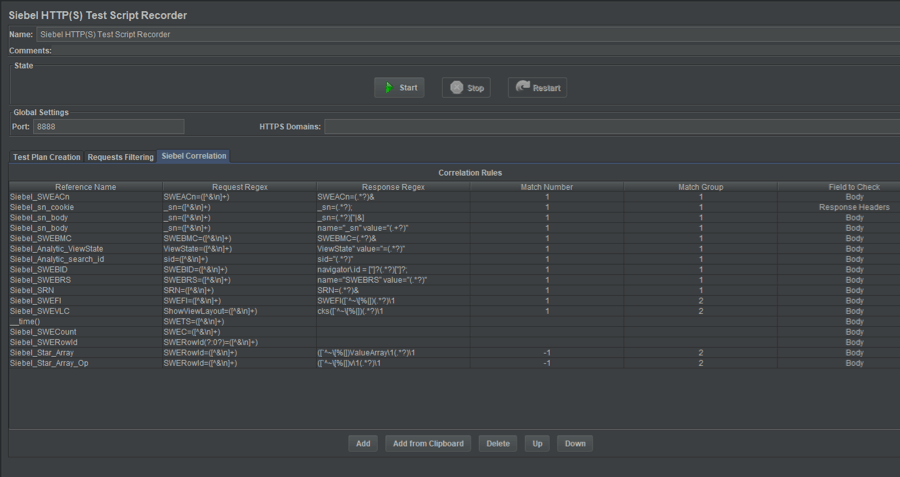Screen dimensions: 900x477
Task: Focus the Comments field
Action: (476, 51)
